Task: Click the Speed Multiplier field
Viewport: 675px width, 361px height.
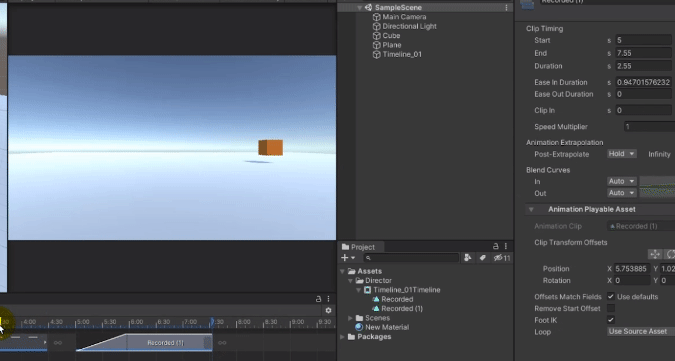Action: [649, 127]
